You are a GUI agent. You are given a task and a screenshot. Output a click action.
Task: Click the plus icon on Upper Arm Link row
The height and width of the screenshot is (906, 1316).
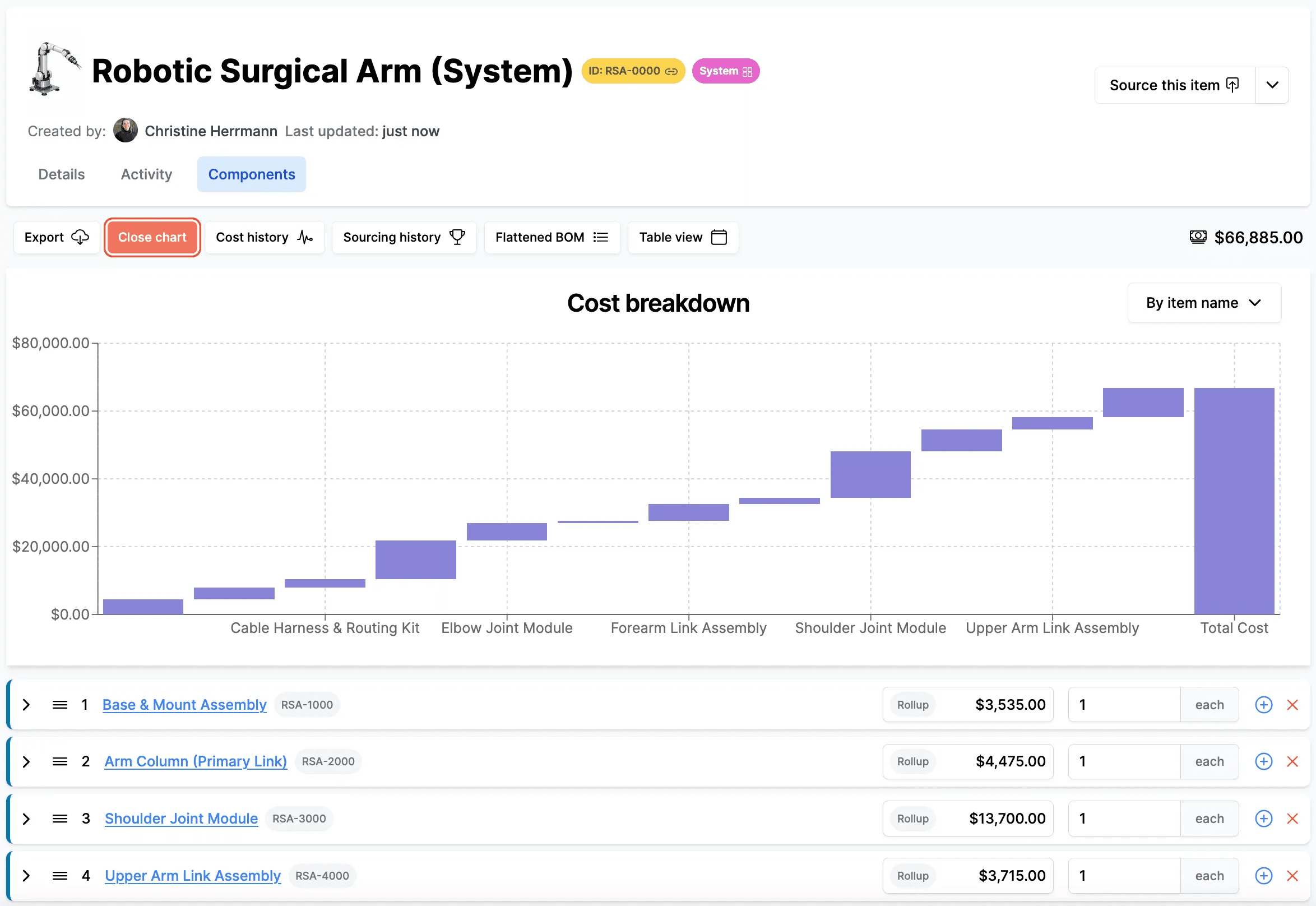coord(1263,875)
